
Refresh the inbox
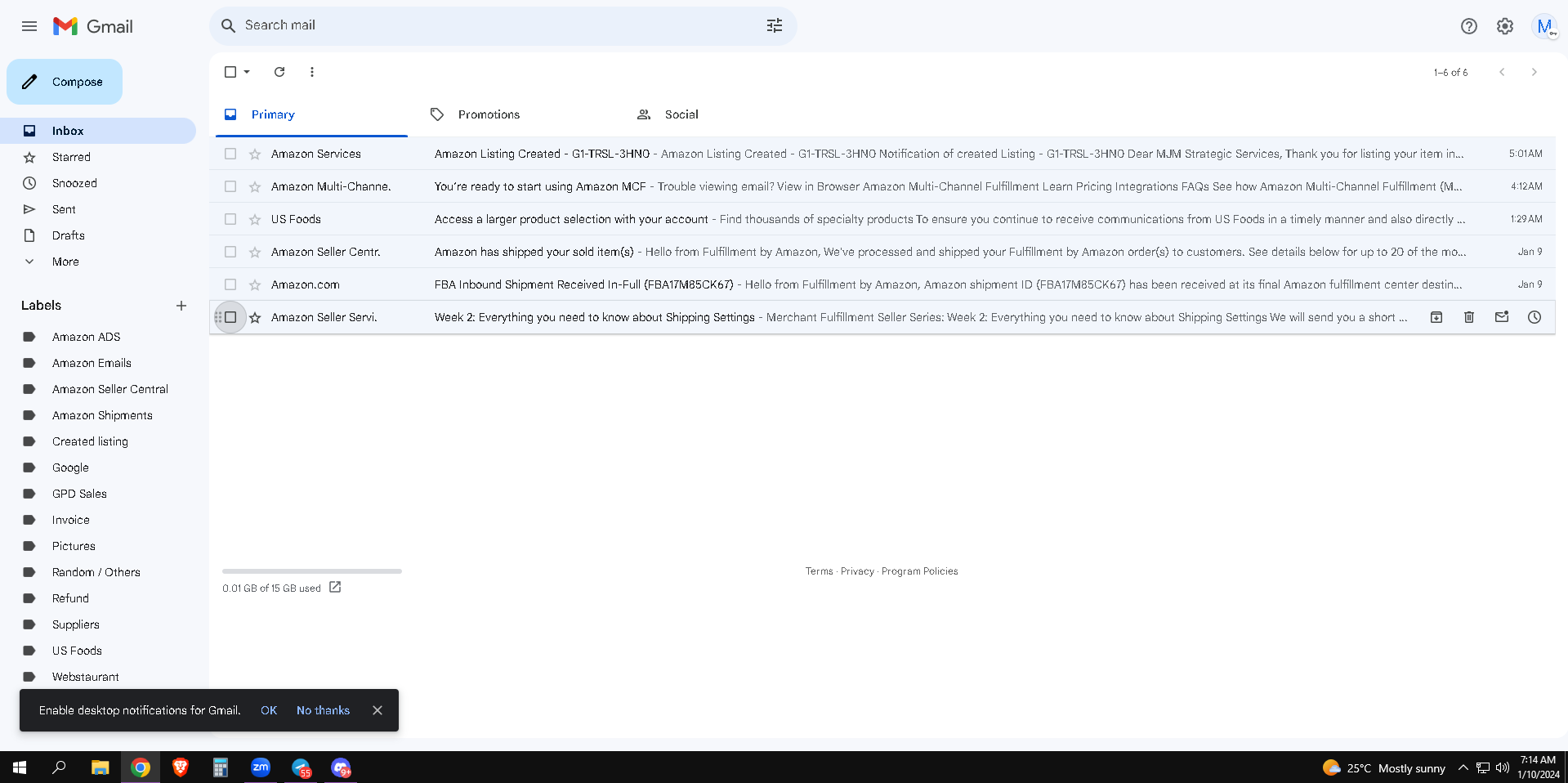coord(279,72)
